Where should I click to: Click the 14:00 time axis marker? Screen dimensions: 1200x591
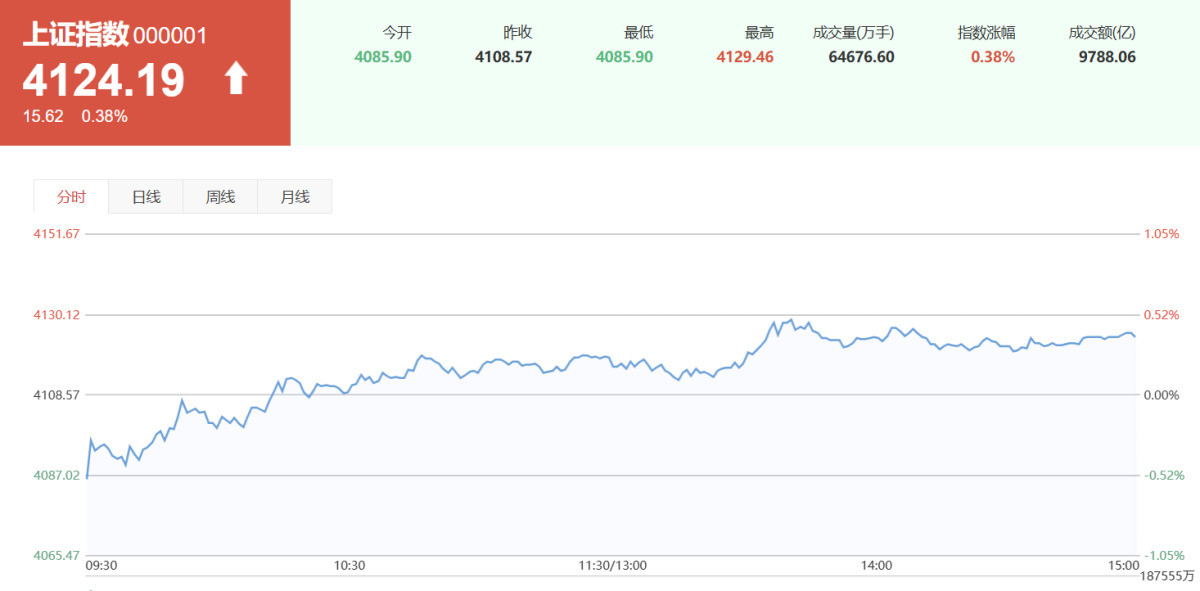[876, 565]
